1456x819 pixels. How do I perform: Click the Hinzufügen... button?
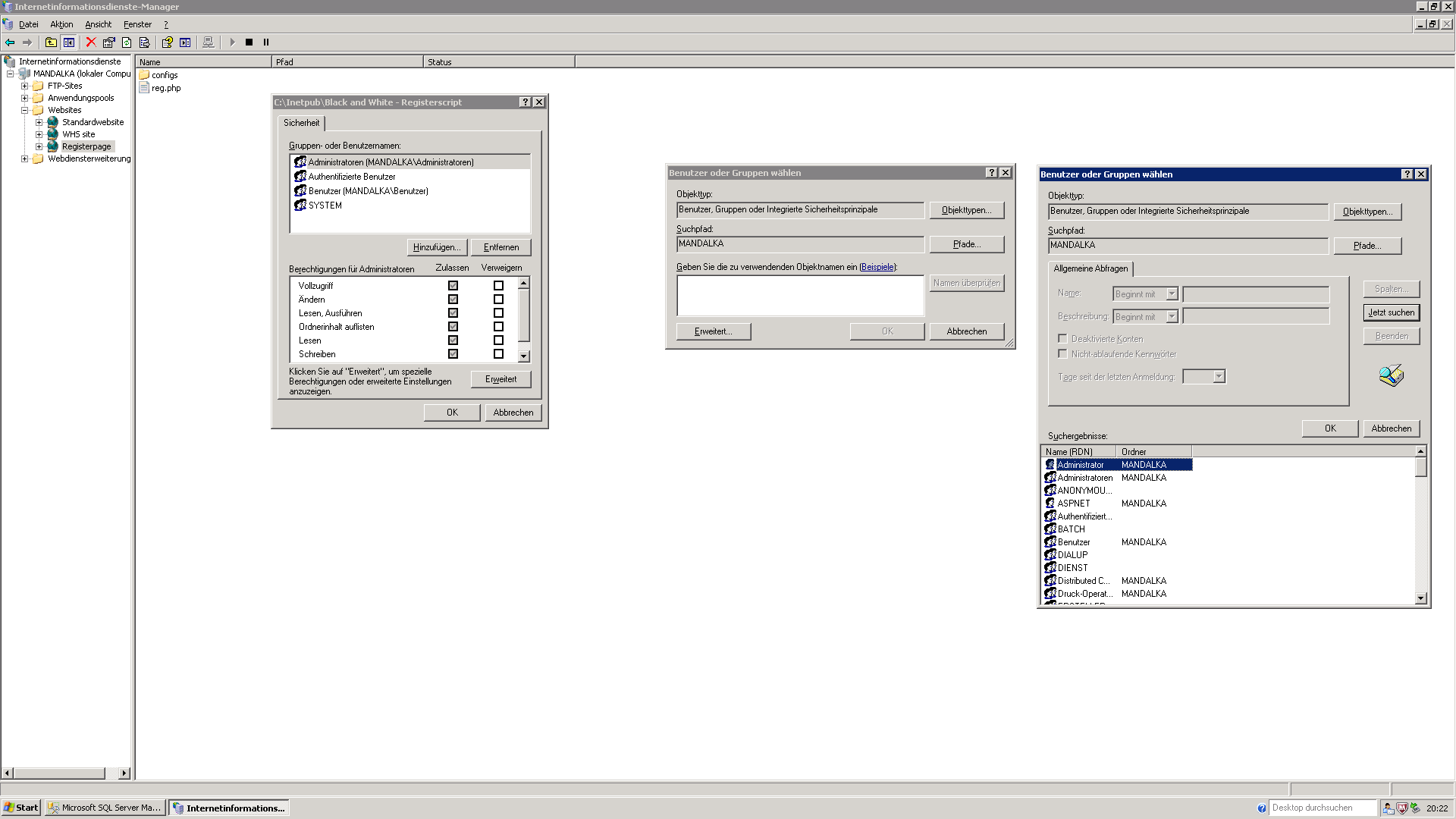pyautogui.click(x=437, y=247)
